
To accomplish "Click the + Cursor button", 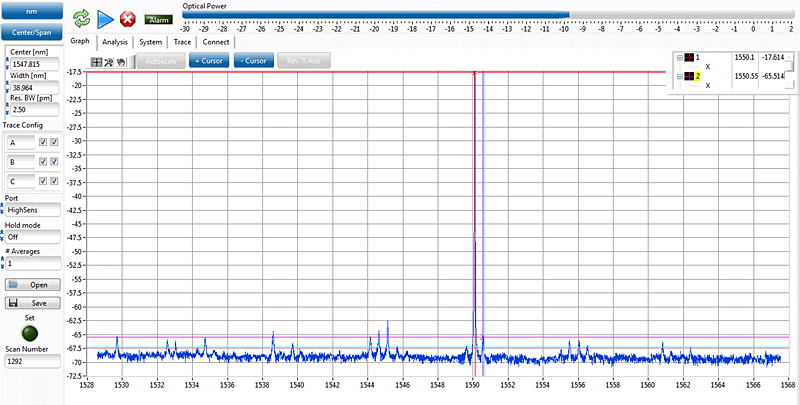I will [x=207, y=61].
